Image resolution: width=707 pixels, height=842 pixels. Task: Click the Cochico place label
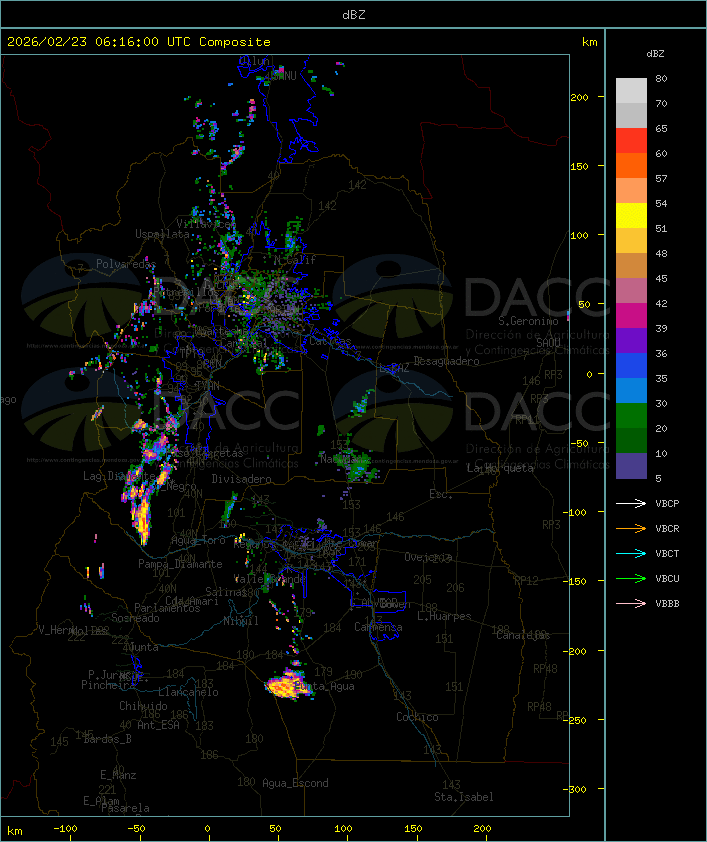(417, 717)
